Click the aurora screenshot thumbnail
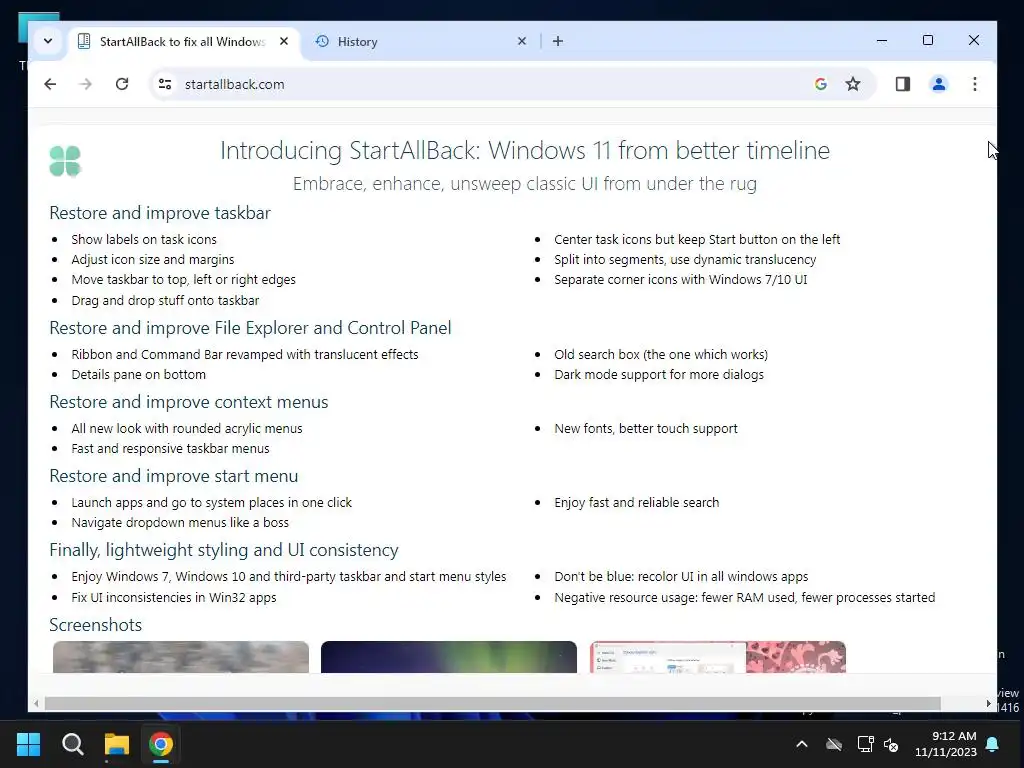Screen dimensions: 1024x768 [449, 657]
